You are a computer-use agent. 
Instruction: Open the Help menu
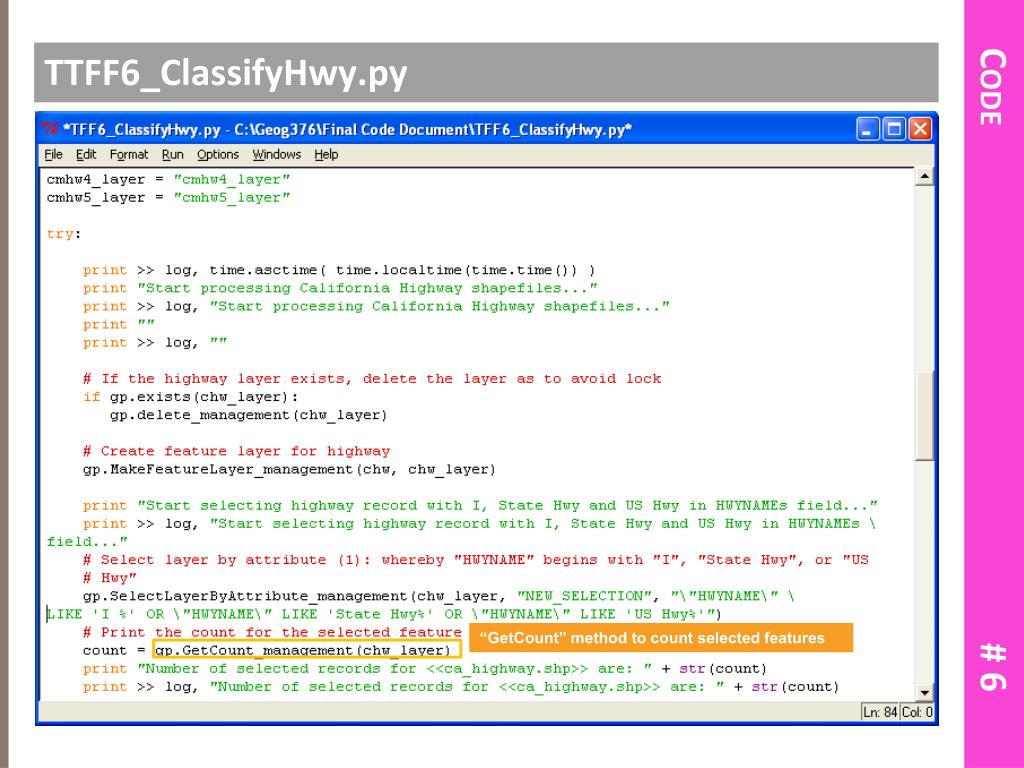point(326,154)
